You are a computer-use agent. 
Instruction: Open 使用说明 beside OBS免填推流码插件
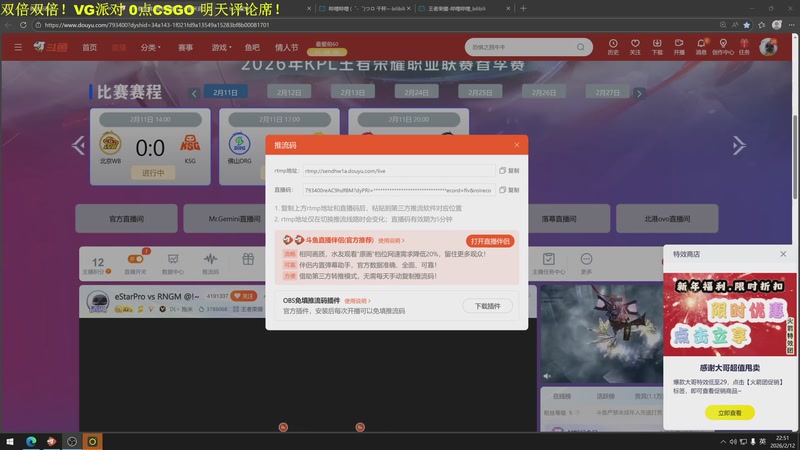[x=357, y=301]
